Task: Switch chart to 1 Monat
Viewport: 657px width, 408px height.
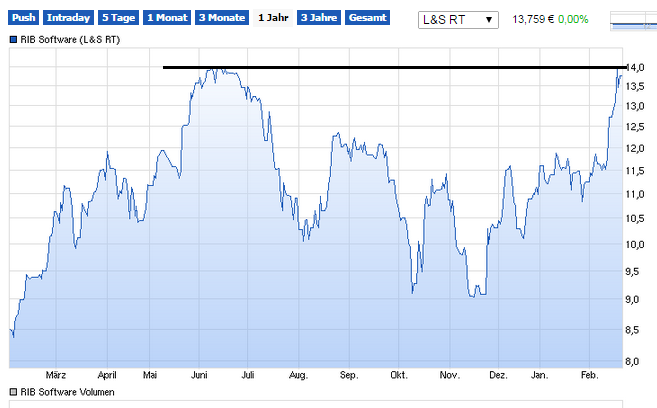Action: pos(166,19)
